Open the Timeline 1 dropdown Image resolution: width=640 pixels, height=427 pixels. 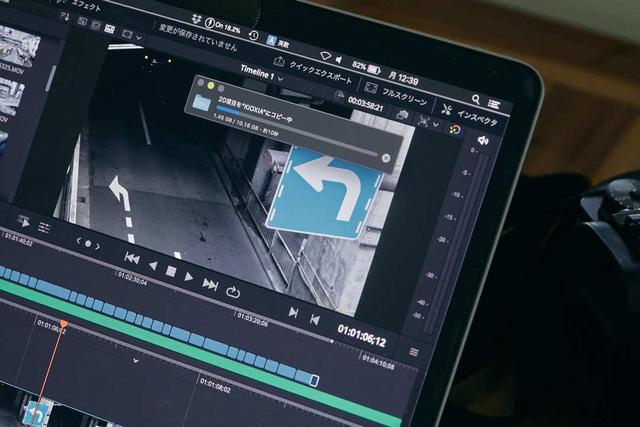click(x=262, y=74)
